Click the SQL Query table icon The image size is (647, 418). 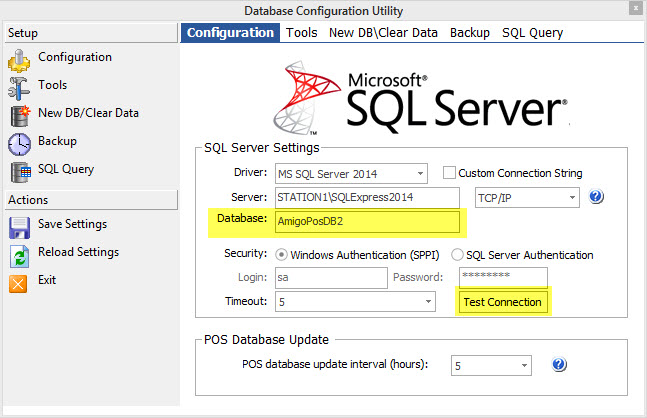(21, 172)
